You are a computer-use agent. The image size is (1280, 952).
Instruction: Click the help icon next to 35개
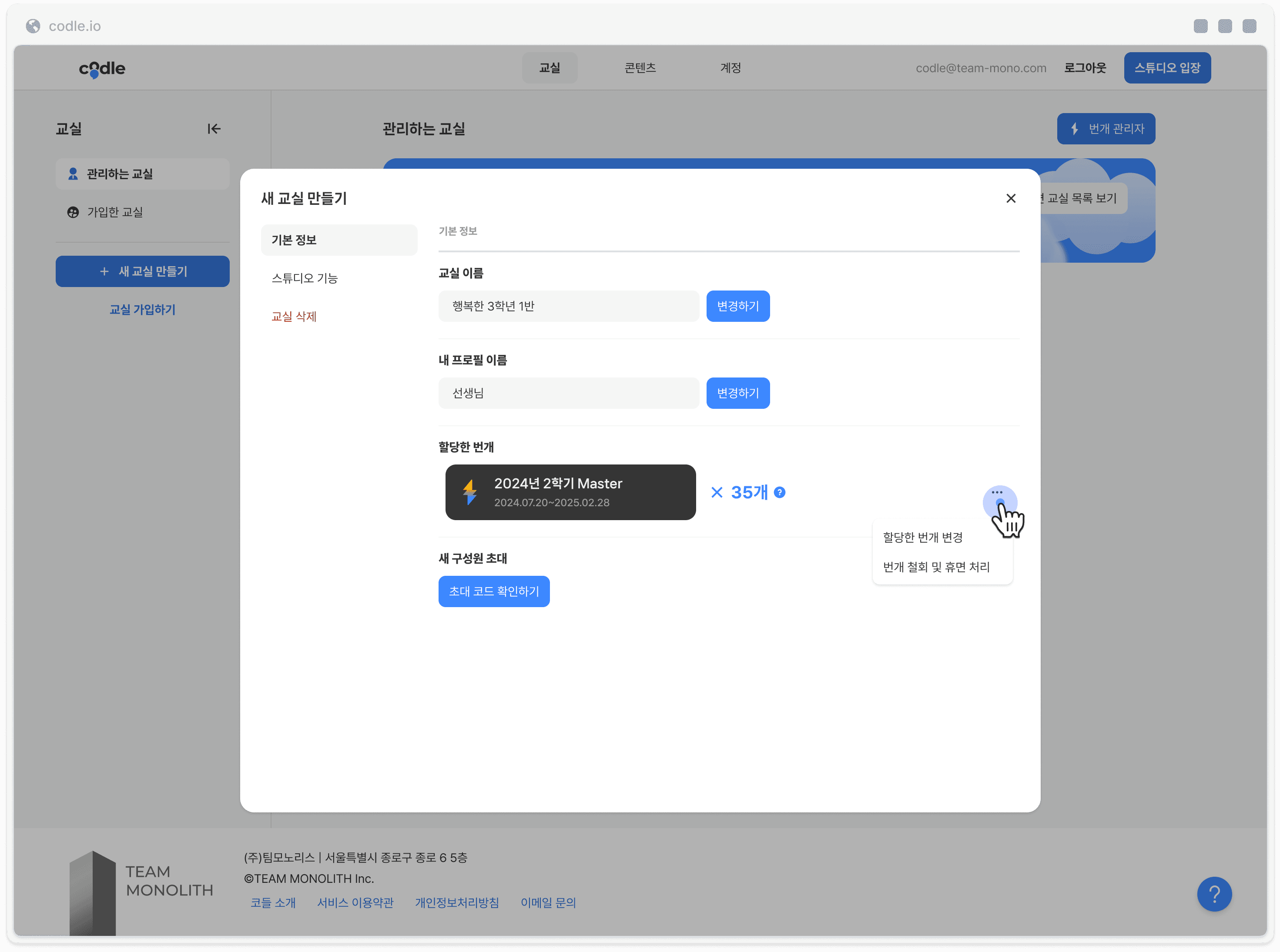point(780,492)
